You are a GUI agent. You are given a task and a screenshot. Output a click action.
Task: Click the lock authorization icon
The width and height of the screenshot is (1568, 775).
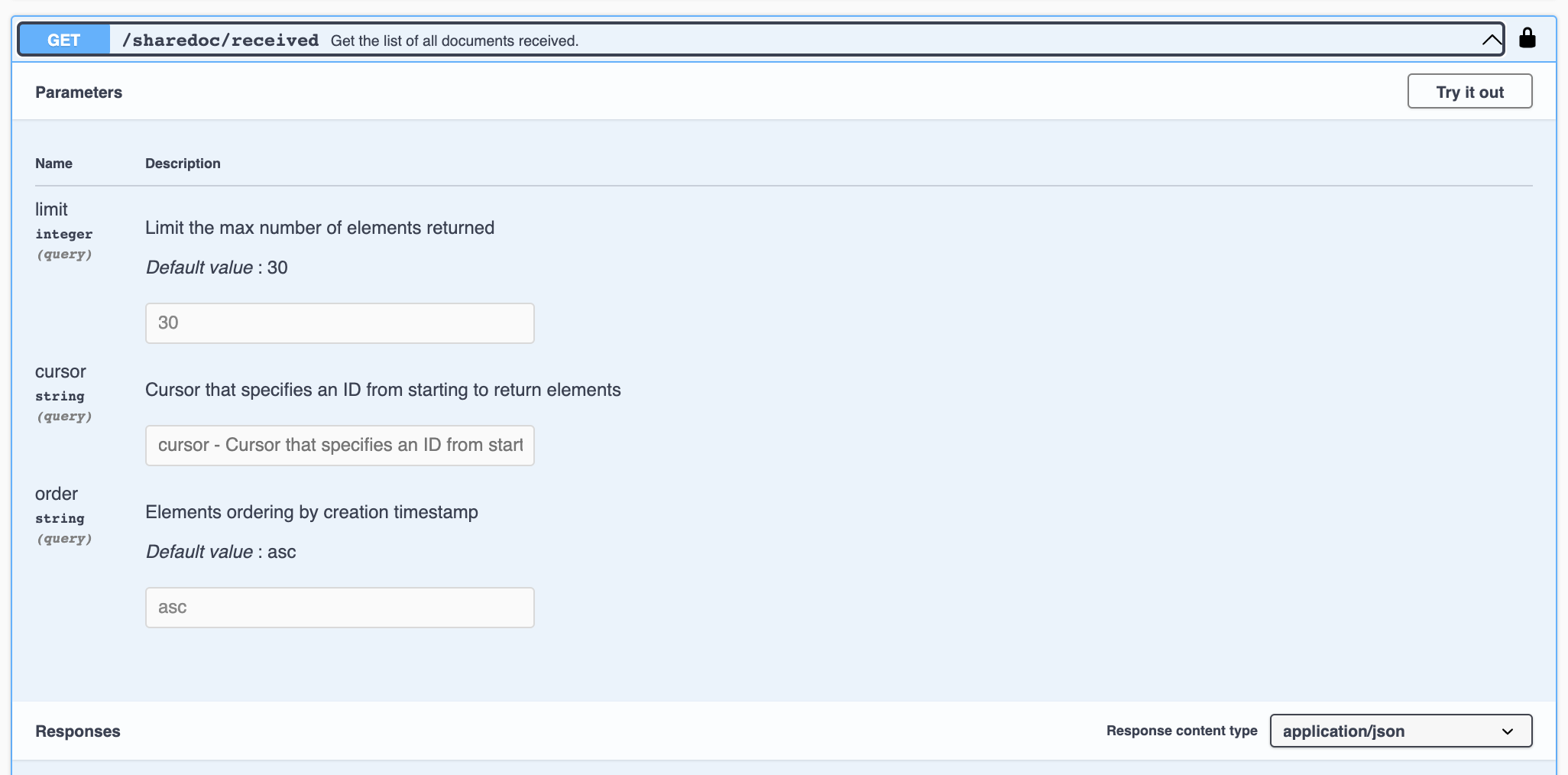[x=1527, y=38]
